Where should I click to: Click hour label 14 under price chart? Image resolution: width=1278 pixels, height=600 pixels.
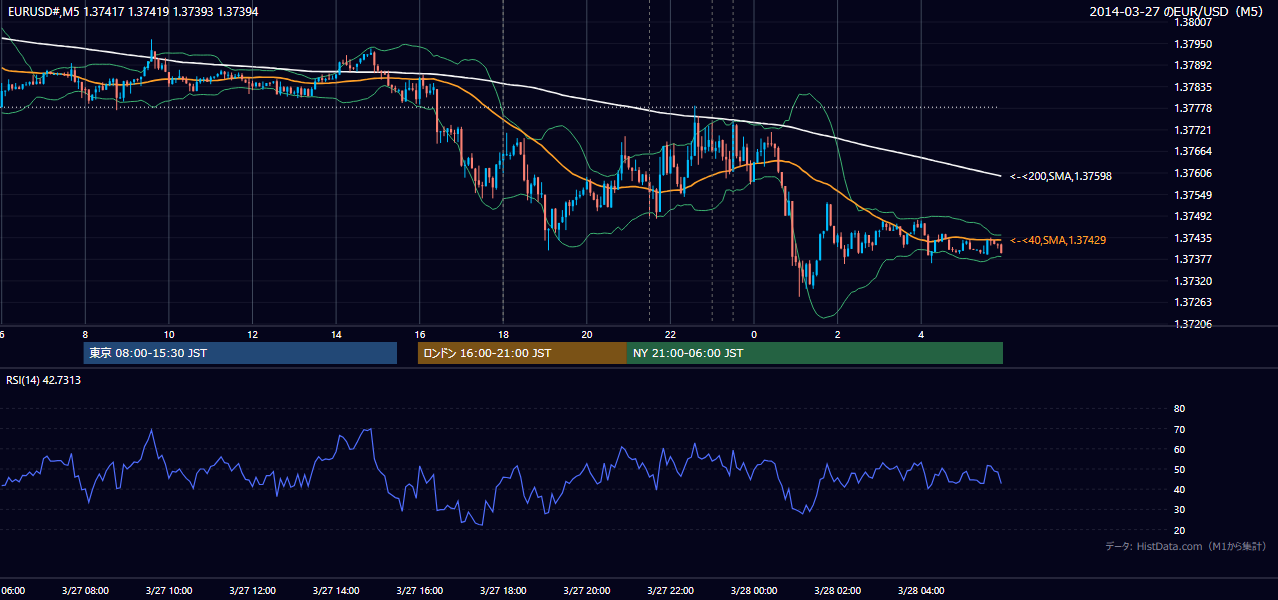(x=336, y=334)
